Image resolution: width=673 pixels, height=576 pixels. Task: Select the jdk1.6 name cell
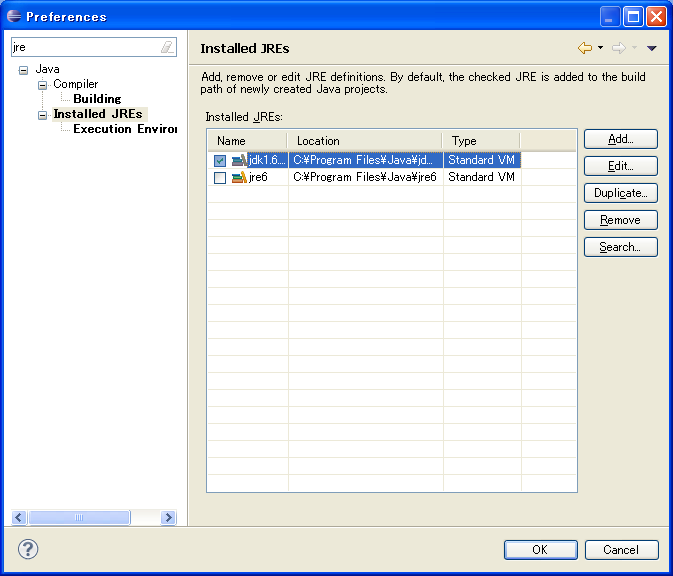click(267, 160)
